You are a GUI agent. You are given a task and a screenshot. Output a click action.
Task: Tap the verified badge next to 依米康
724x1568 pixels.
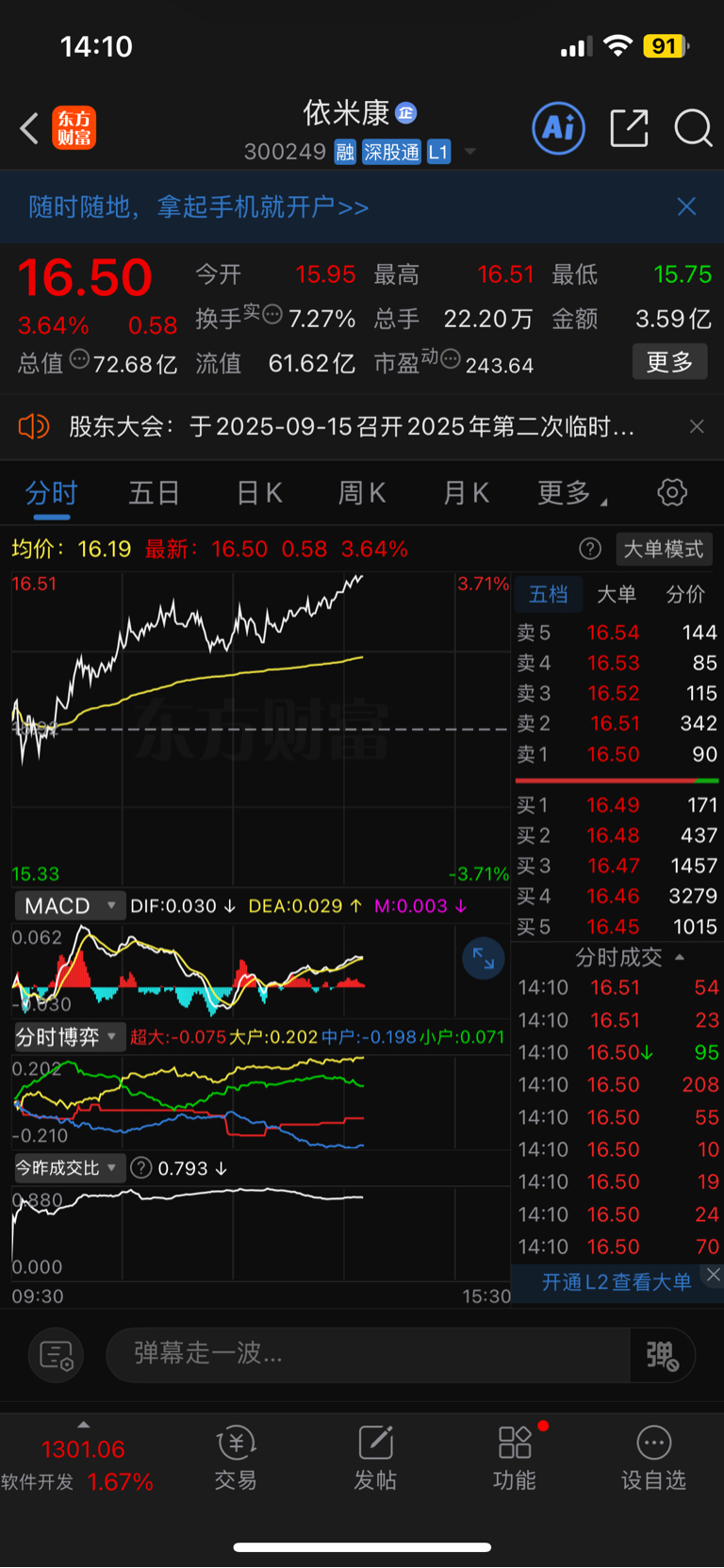click(406, 113)
